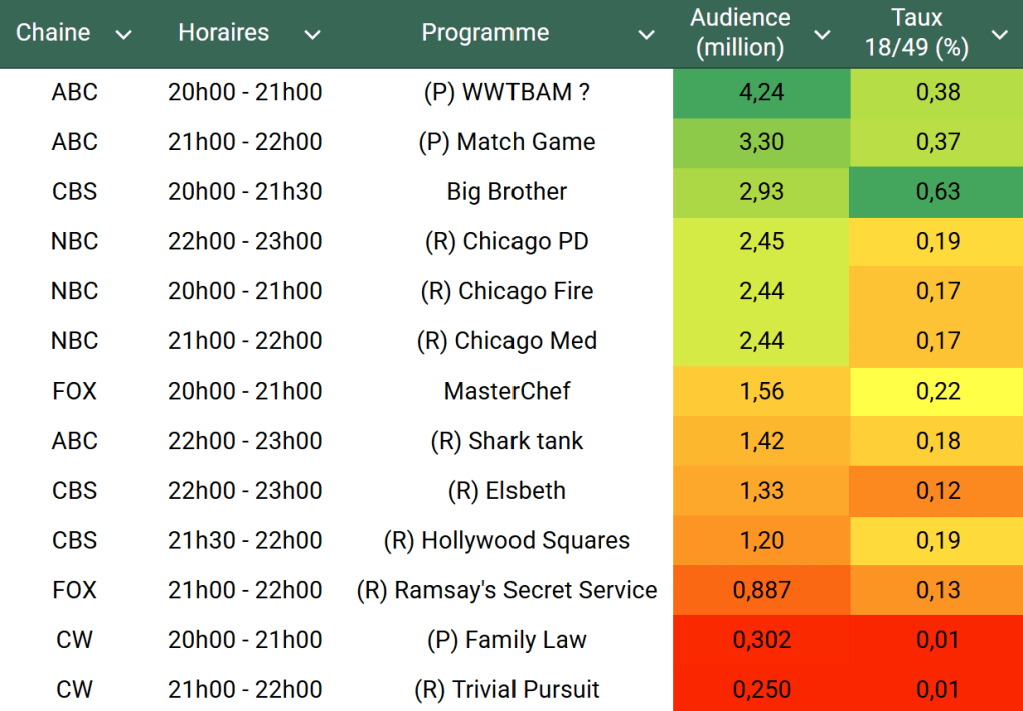Select the red 0,250 audience cell

[761, 690]
